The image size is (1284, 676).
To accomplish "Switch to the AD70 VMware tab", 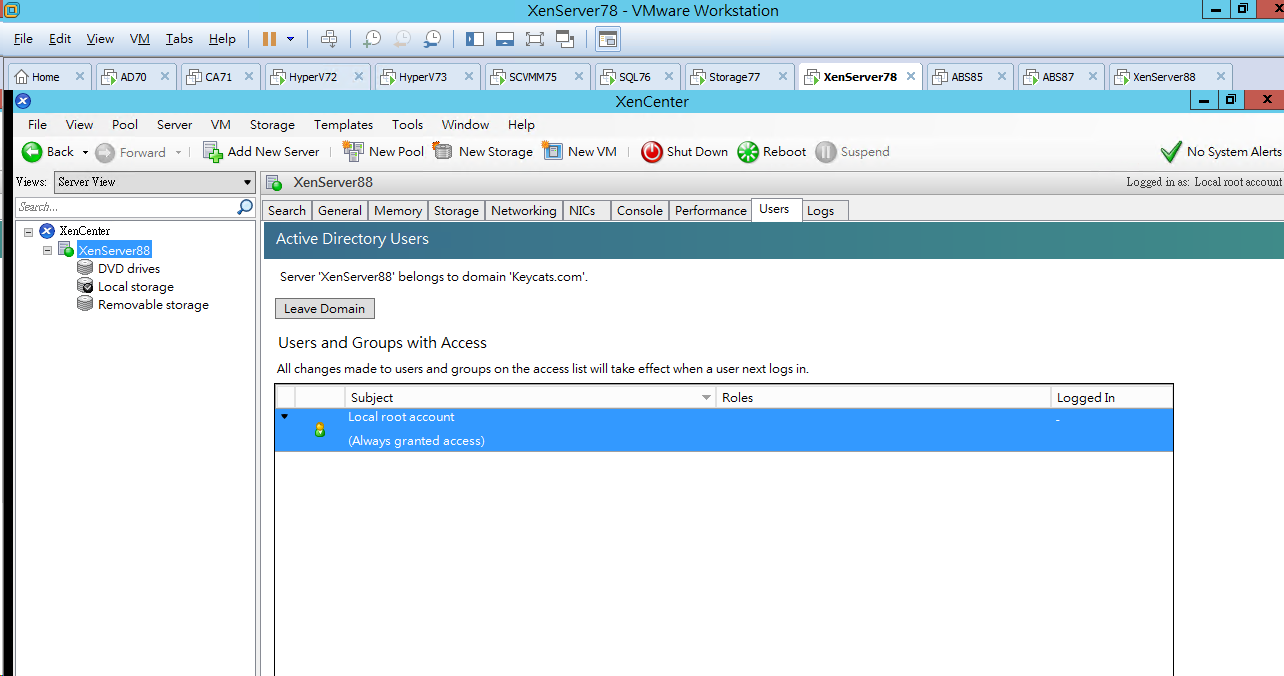I will pos(134,77).
